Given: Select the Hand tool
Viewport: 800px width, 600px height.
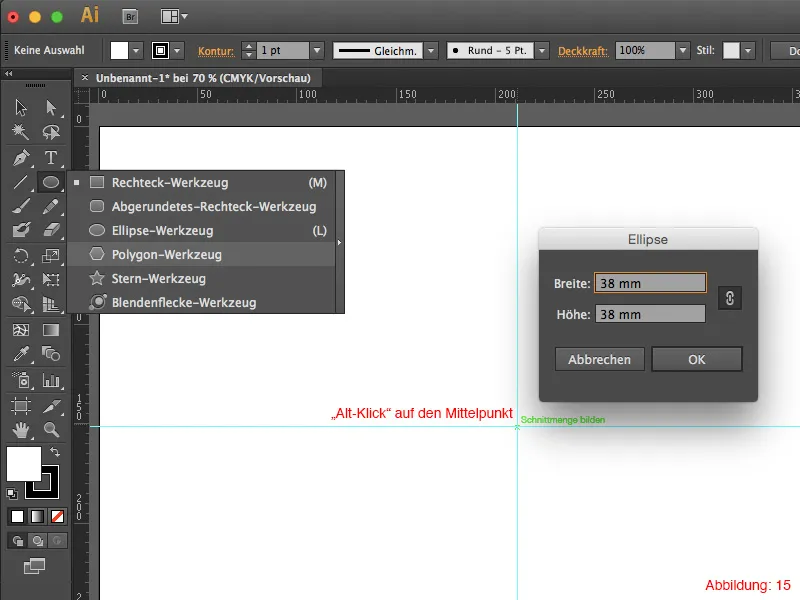Looking at the screenshot, I should [x=21, y=430].
